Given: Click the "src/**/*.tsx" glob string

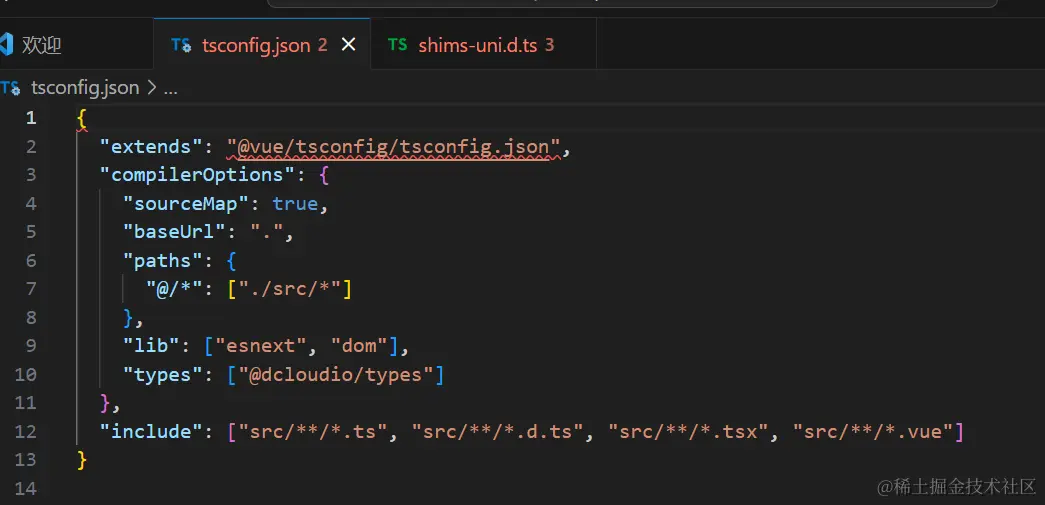Looking at the screenshot, I should 690,432.
